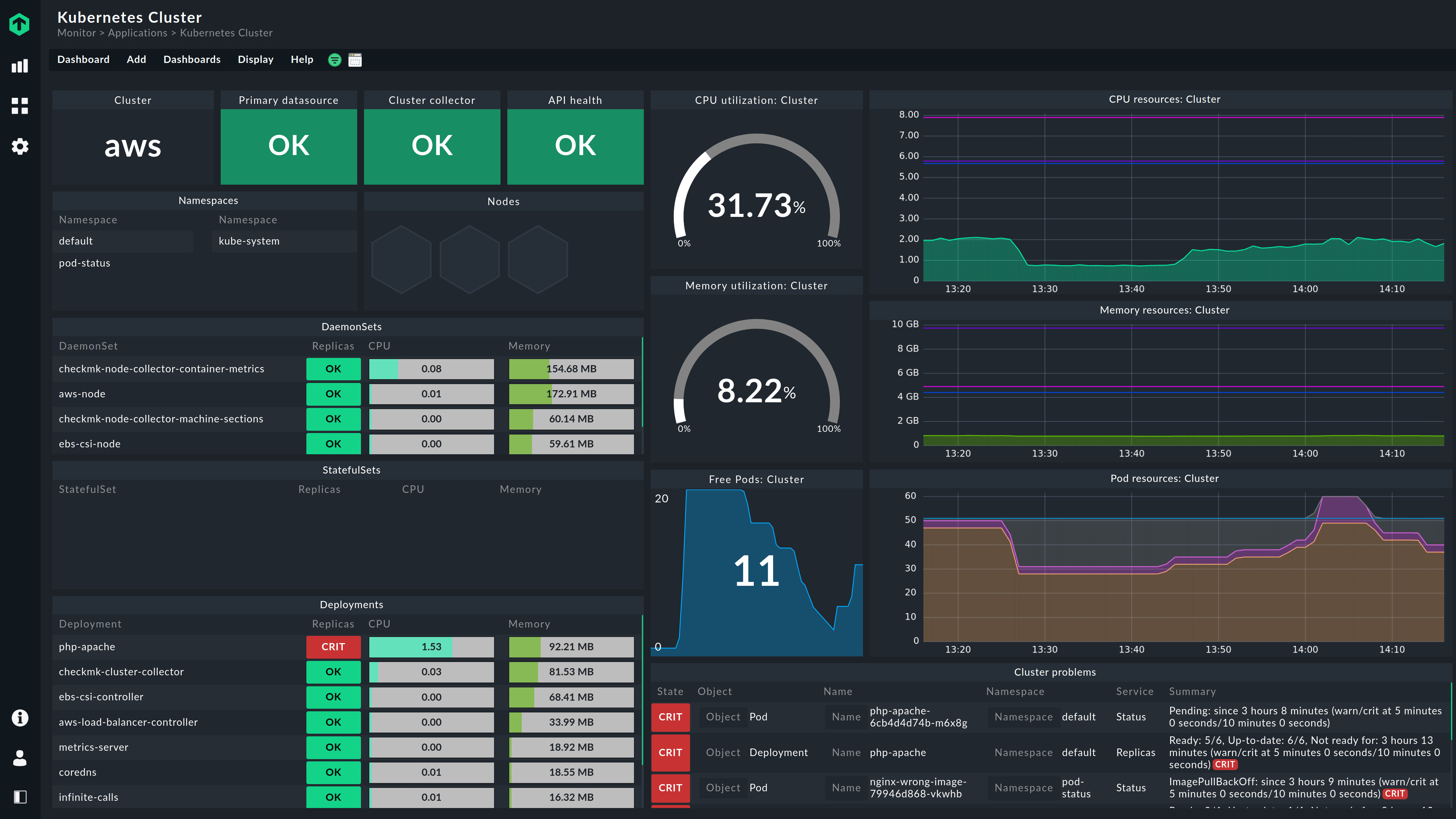The height and width of the screenshot is (819, 1456).
Task: Open the Dashboards menu item
Action: [x=192, y=59]
